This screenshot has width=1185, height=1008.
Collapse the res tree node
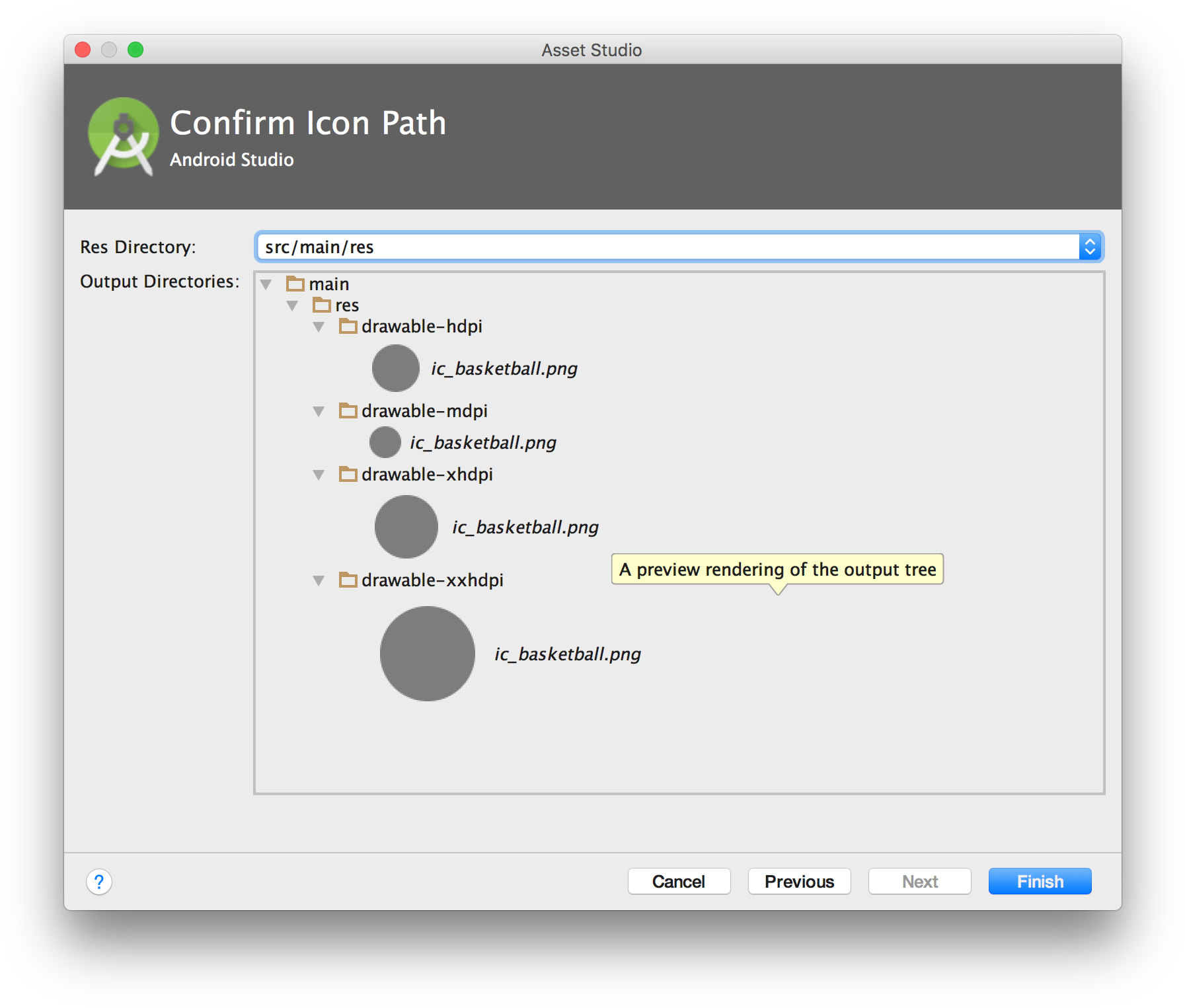(x=292, y=305)
